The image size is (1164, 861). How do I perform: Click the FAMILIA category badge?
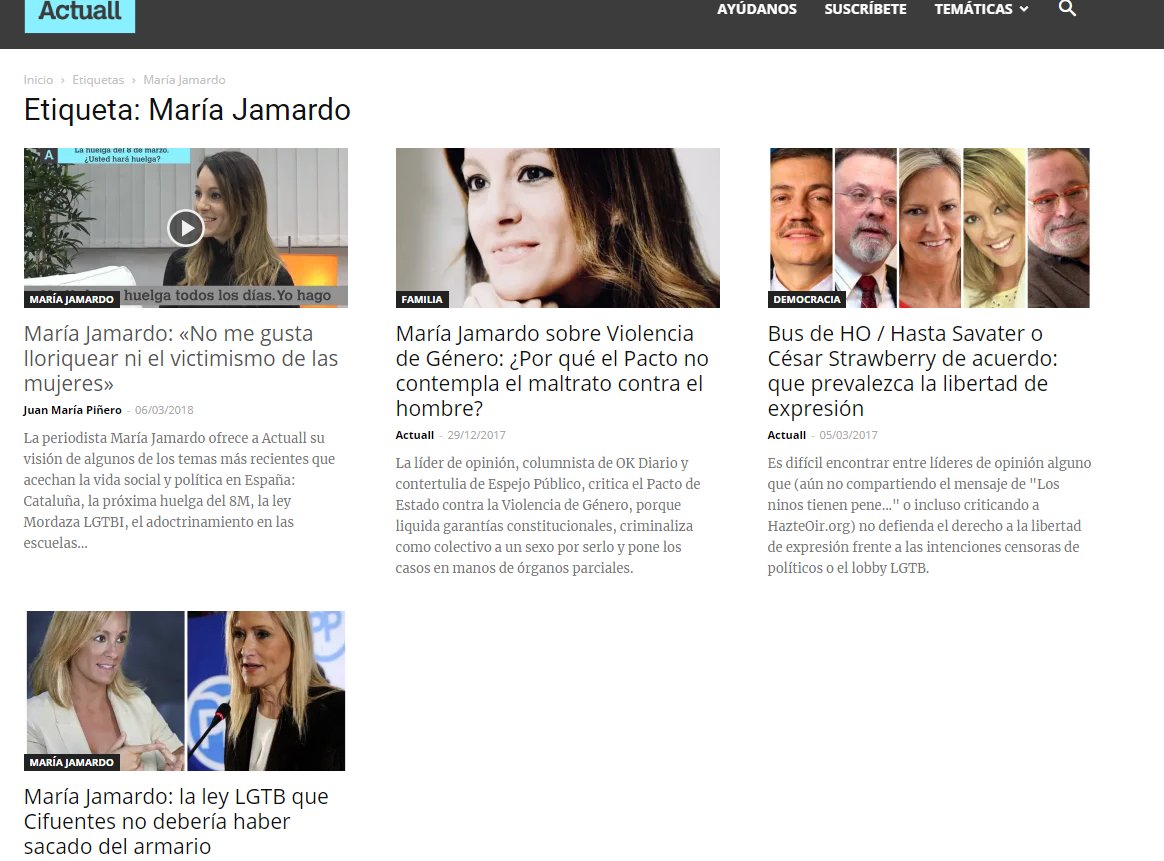click(422, 299)
